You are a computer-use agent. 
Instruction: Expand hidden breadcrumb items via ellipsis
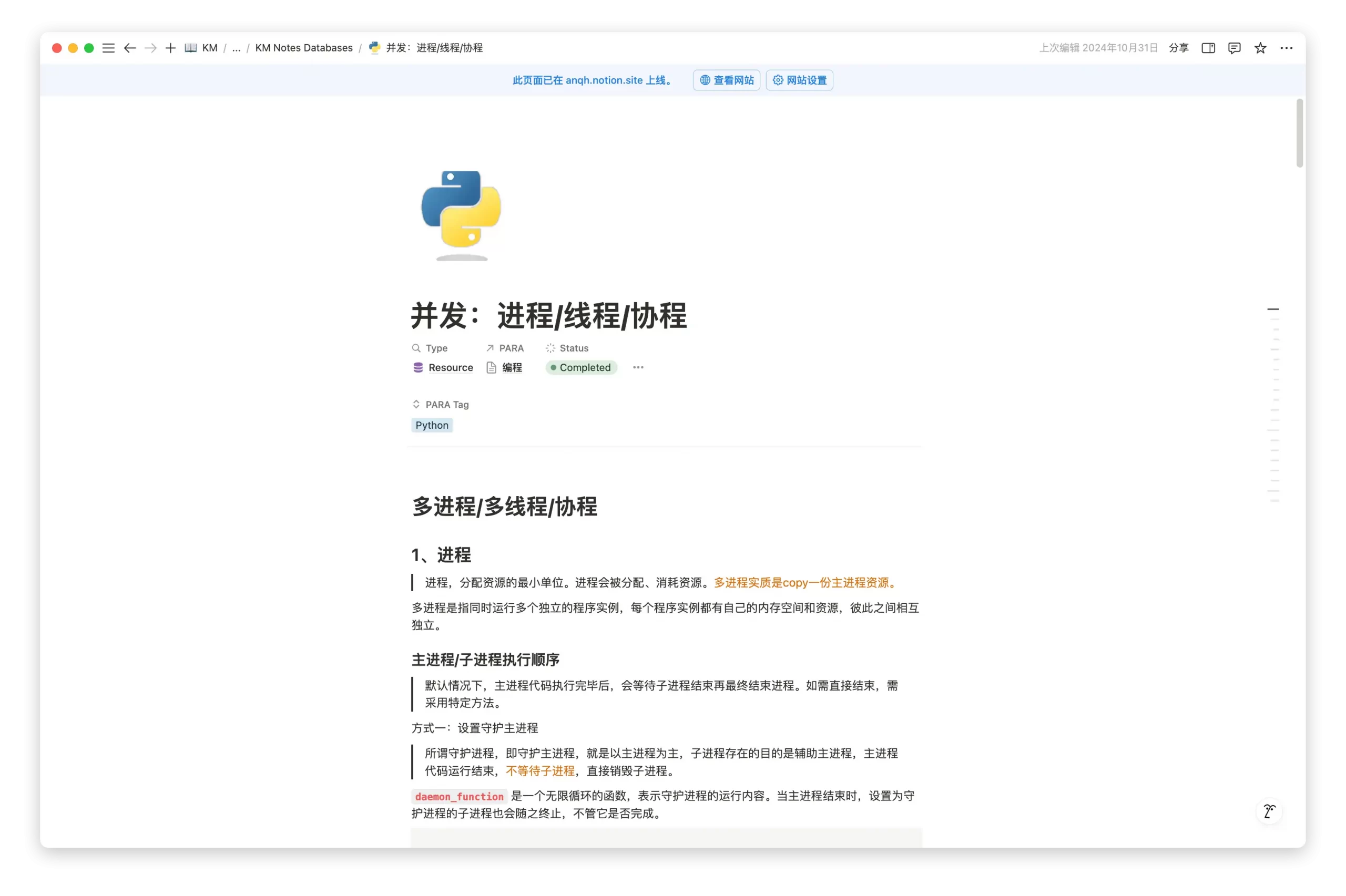click(x=236, y=48)
